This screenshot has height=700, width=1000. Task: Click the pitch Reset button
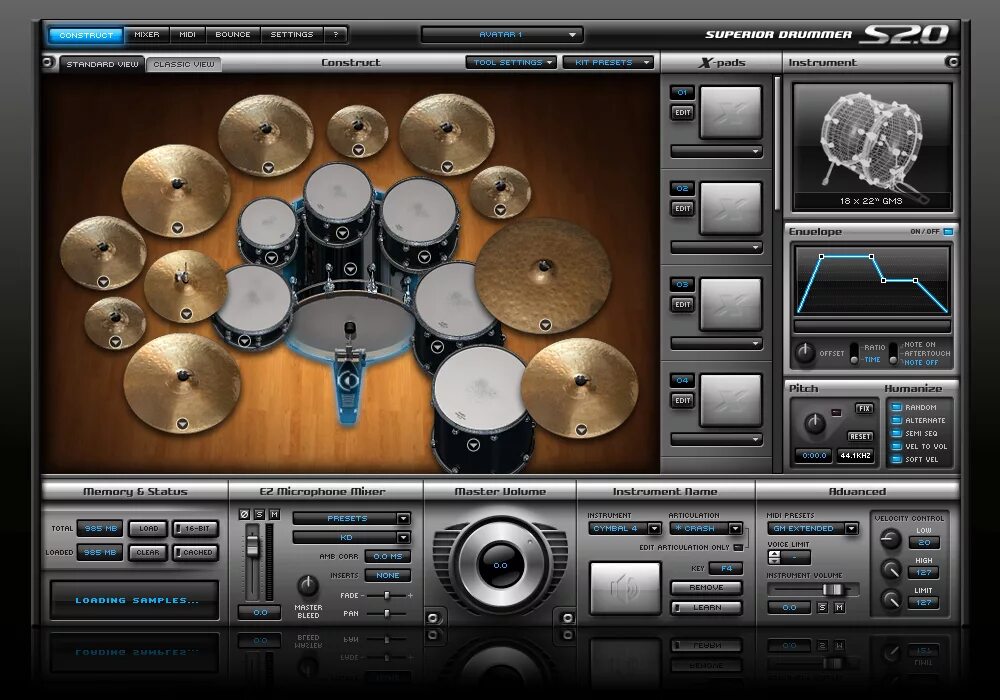click(x=860, y=436)
